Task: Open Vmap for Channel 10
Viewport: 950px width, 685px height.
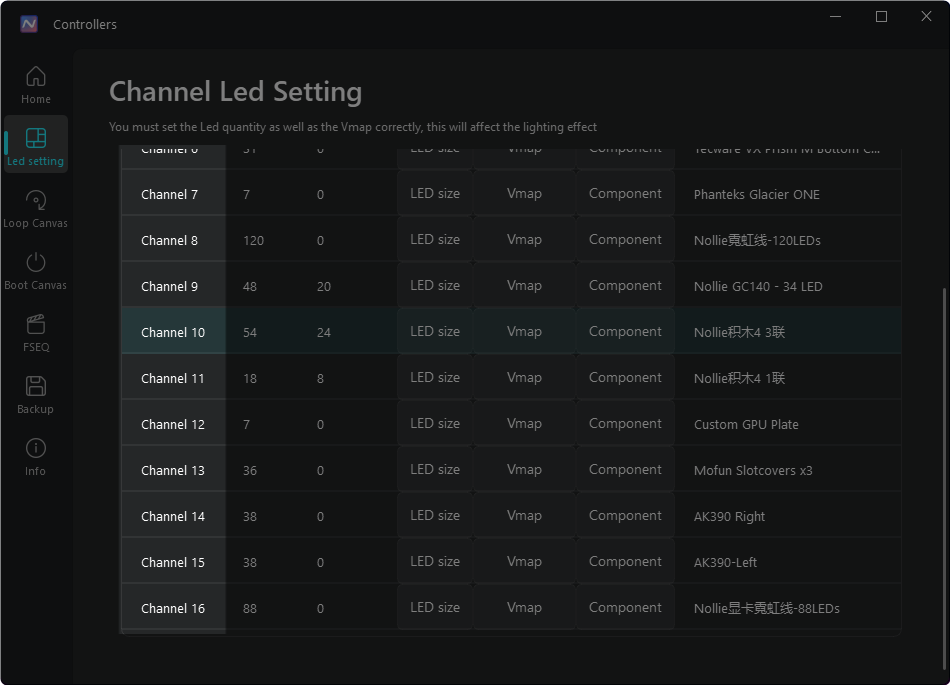Action: (x=524, y=331)
